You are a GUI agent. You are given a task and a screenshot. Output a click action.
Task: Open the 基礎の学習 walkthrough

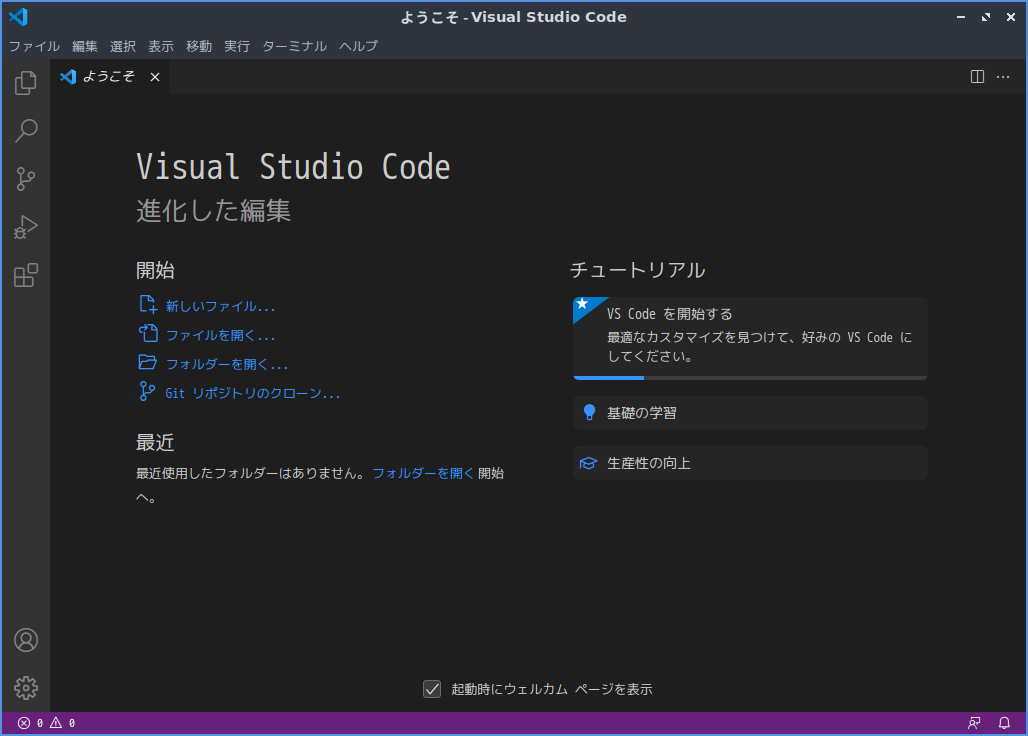coord(750,413)
